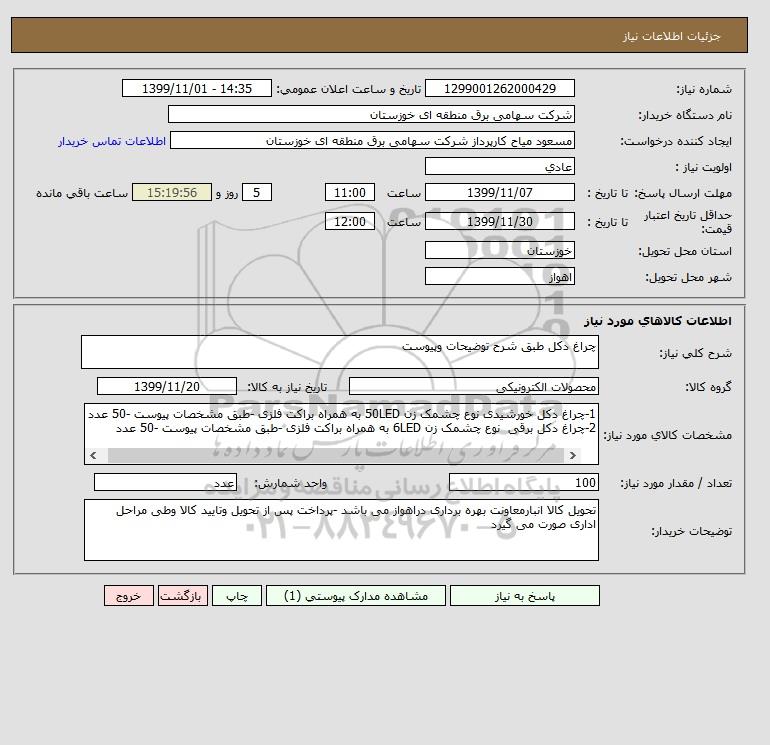Click the horizontal scrollbar track in specifications

click(336, 455)
